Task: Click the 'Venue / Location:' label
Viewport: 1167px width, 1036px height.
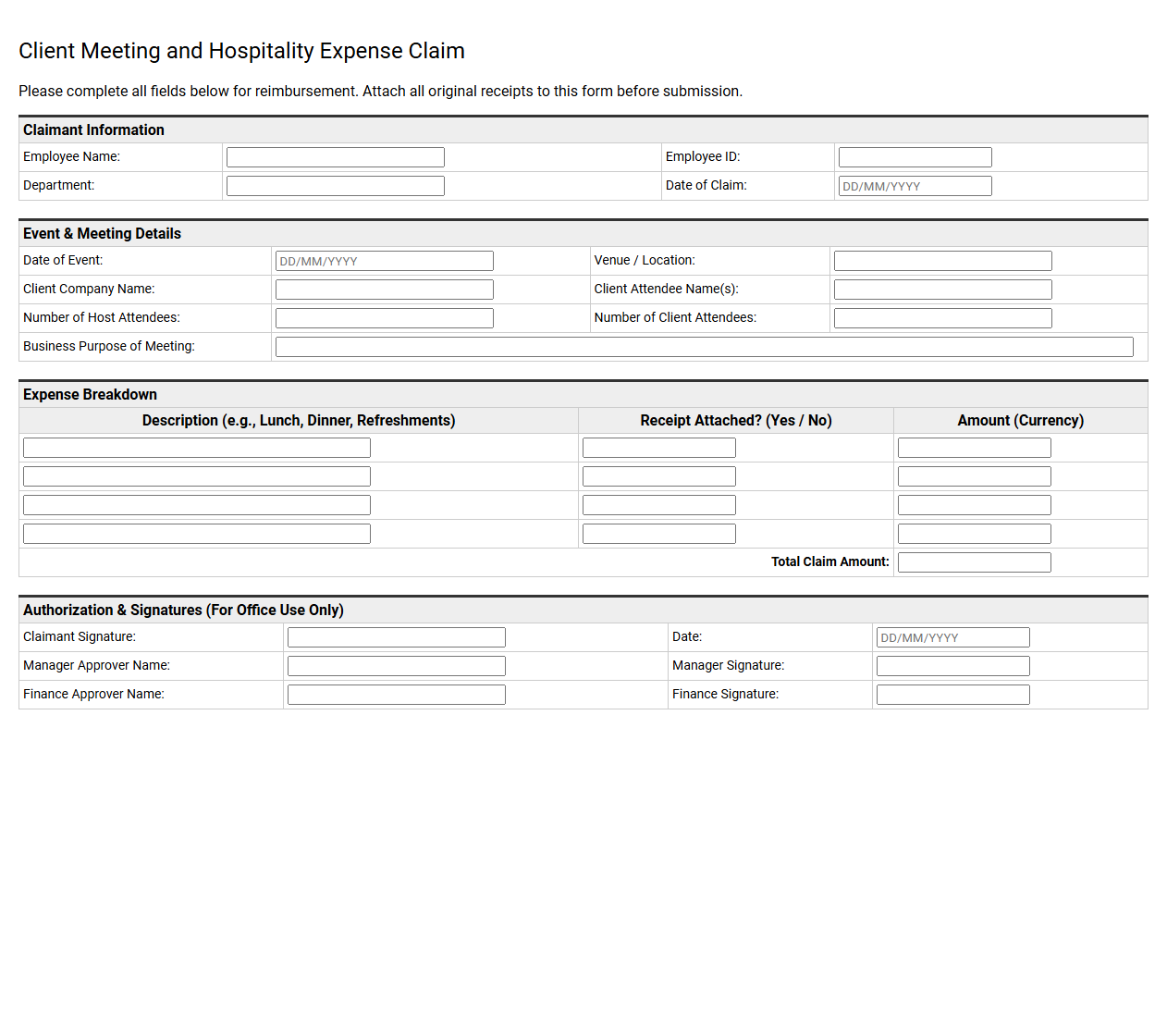Action: click(x=645, y=261)
